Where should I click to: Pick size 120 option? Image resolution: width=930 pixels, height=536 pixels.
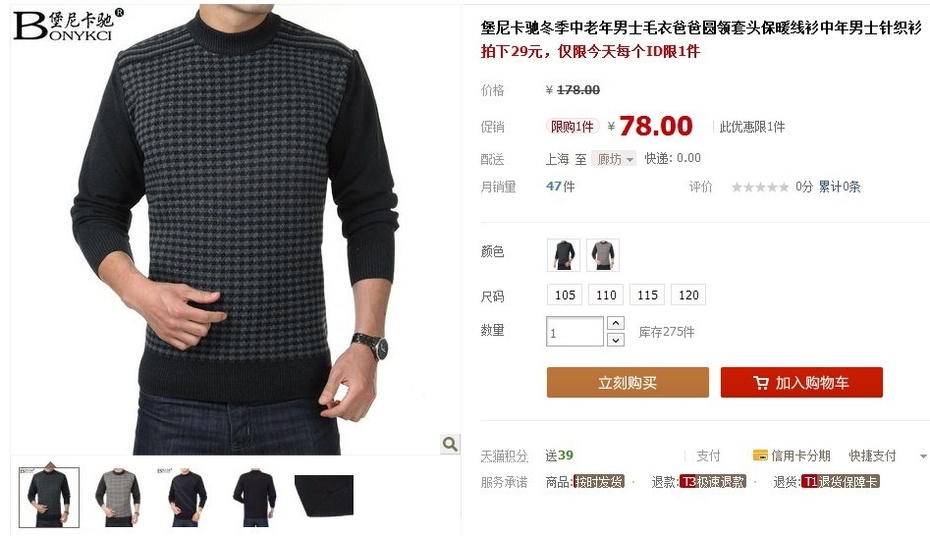[689, 295]
